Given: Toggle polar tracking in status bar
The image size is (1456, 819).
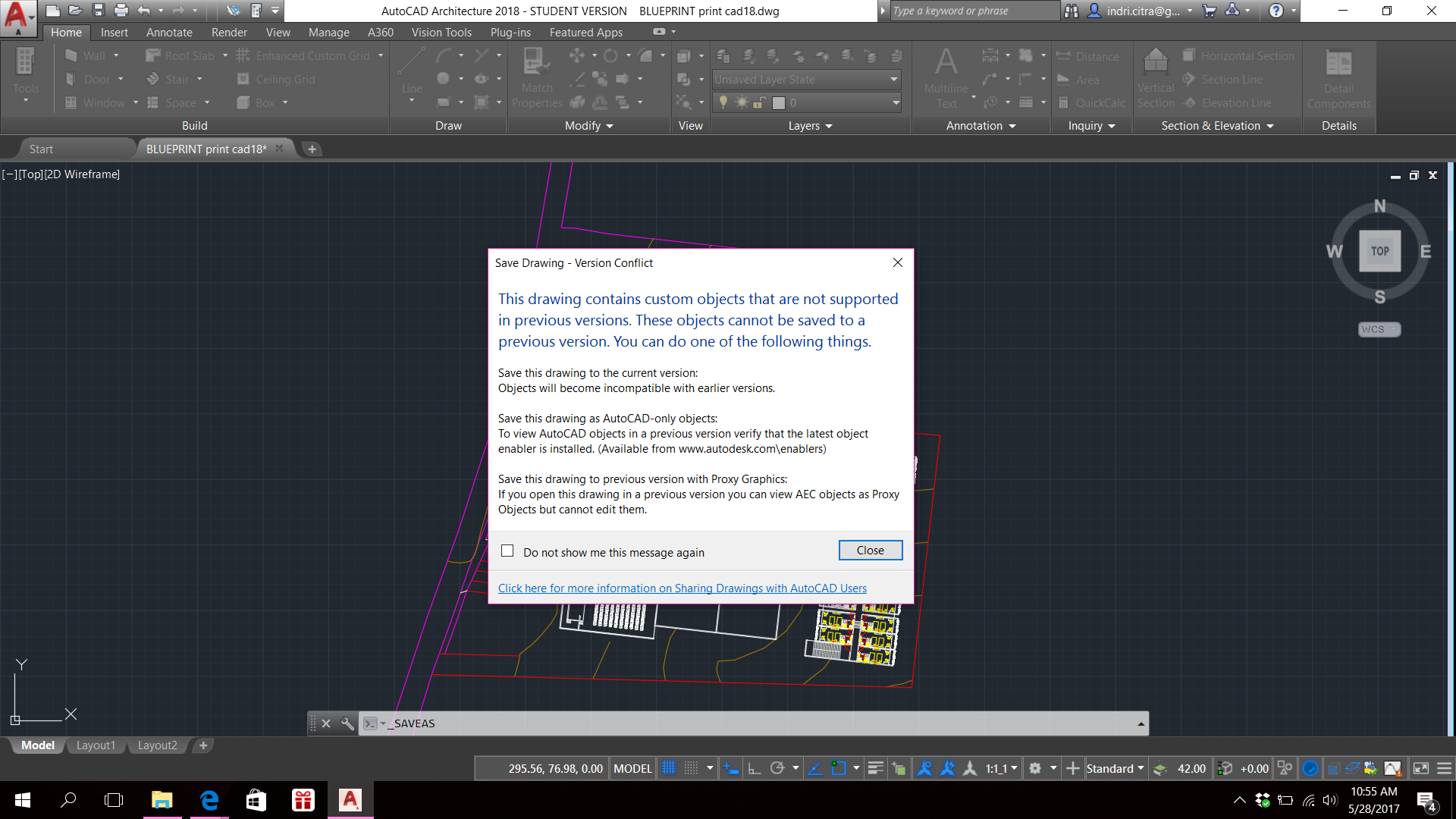Looking at the screenshot, I should (777, 768).
